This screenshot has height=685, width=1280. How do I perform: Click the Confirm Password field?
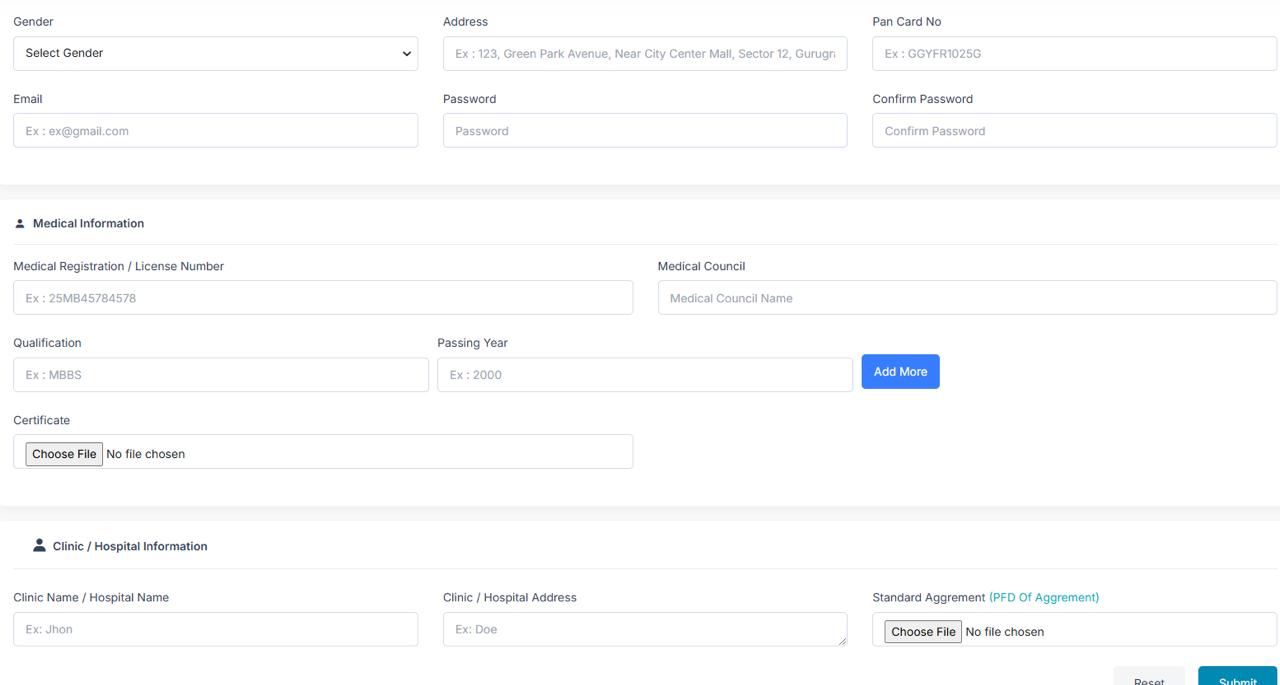click(x=1074, y=131)
